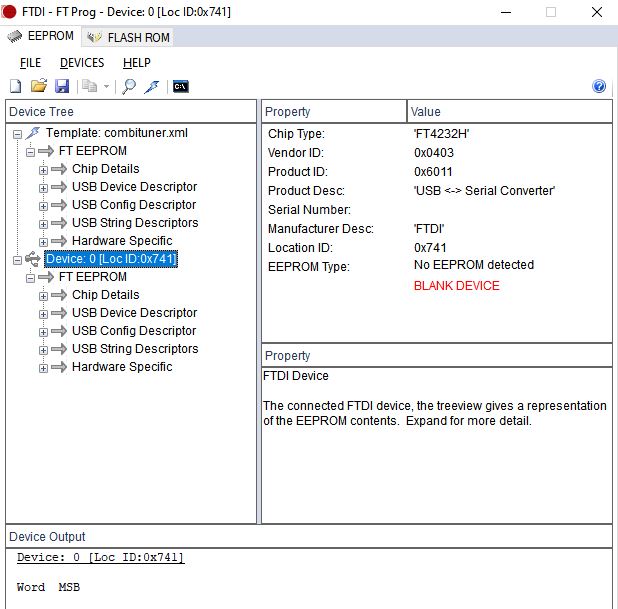Collapse FT EEPROM under the template
Image resolution: width=618 pixels, height=609 pixels.
tap(30, 152)
